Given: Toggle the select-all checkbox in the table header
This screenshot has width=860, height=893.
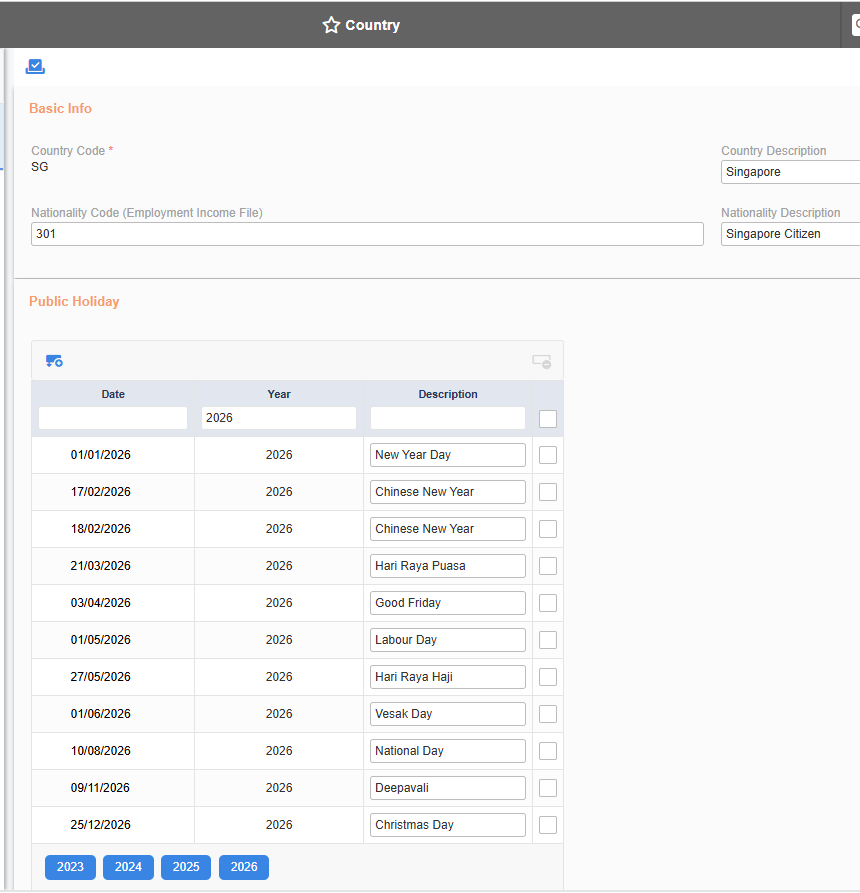Looking at the screenshot, I should [x=547, y=418].
